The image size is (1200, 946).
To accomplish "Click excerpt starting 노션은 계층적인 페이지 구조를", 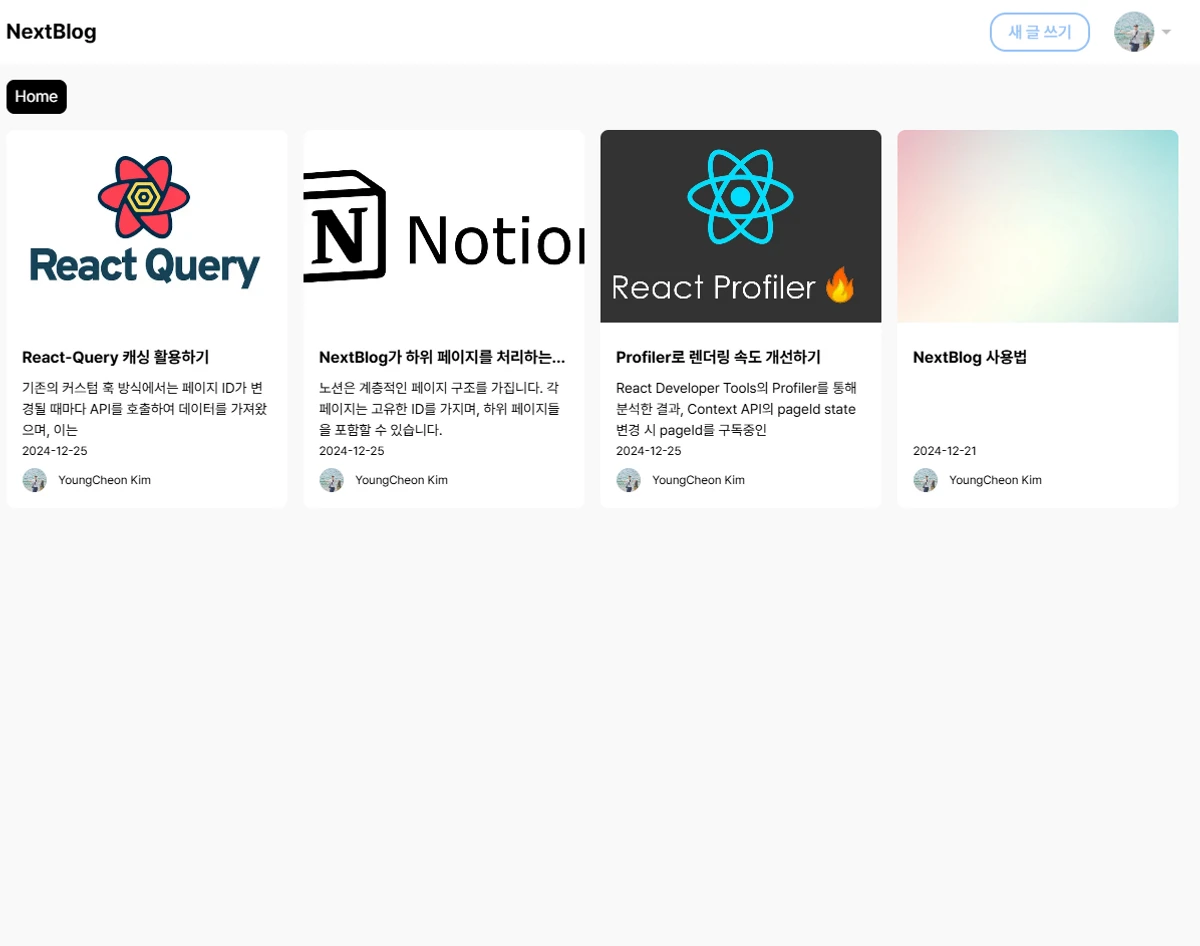I will [x=441, y=409].
